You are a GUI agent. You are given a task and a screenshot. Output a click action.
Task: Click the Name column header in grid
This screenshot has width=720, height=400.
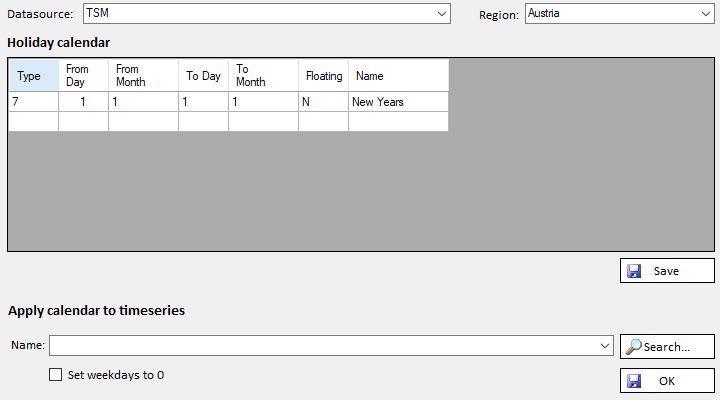coord(398,76)
